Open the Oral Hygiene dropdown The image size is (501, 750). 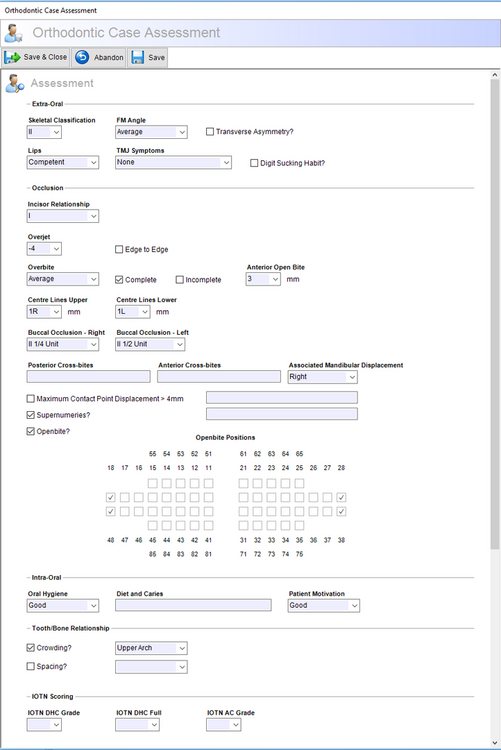pos(63,606)
